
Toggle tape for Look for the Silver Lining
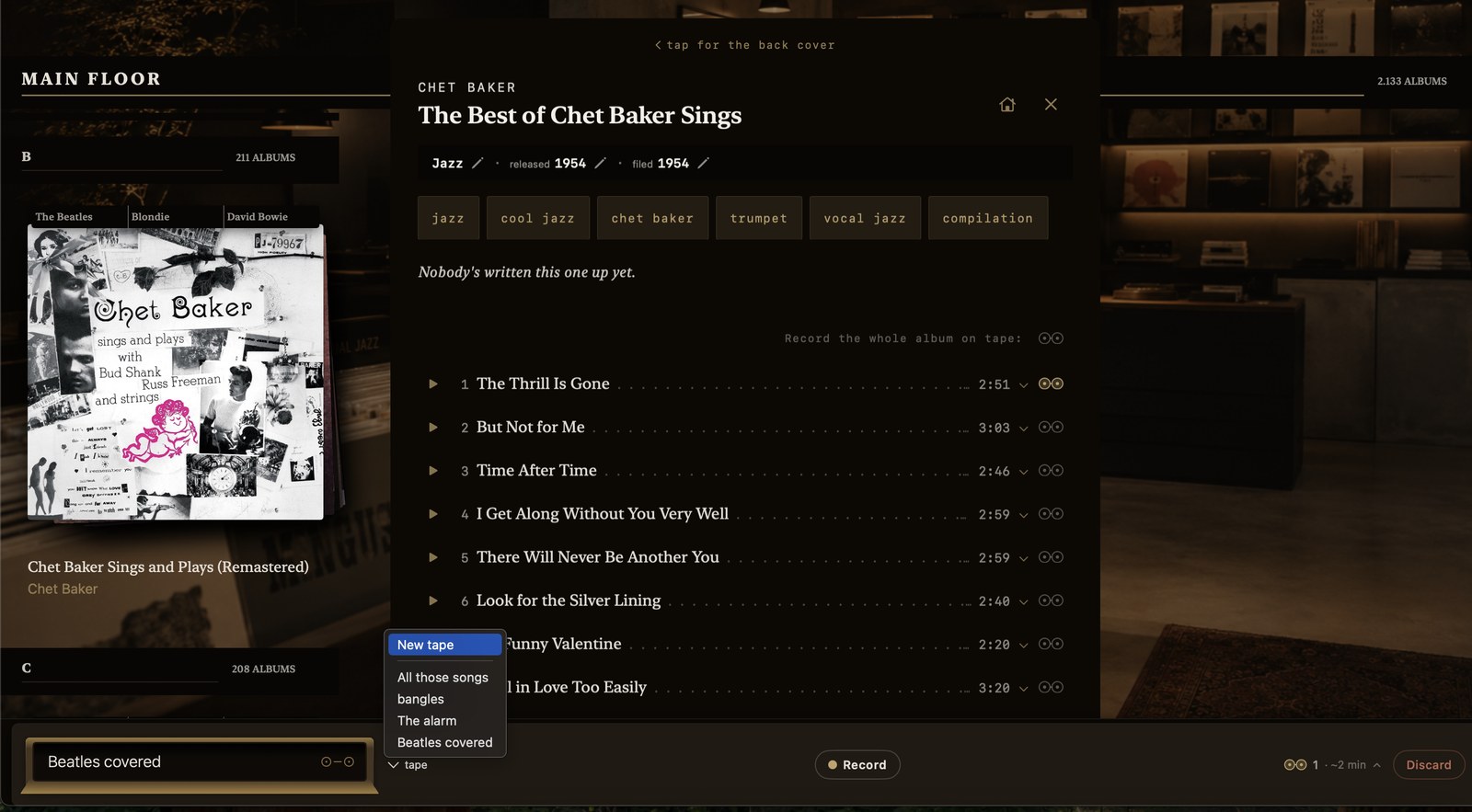(1051, 600)
